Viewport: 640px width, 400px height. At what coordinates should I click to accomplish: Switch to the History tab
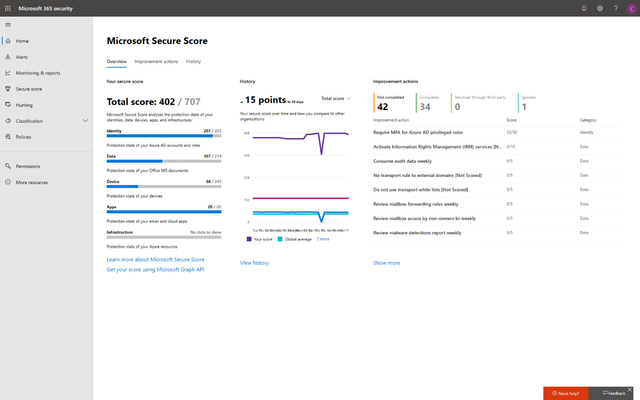click(193, 62)
